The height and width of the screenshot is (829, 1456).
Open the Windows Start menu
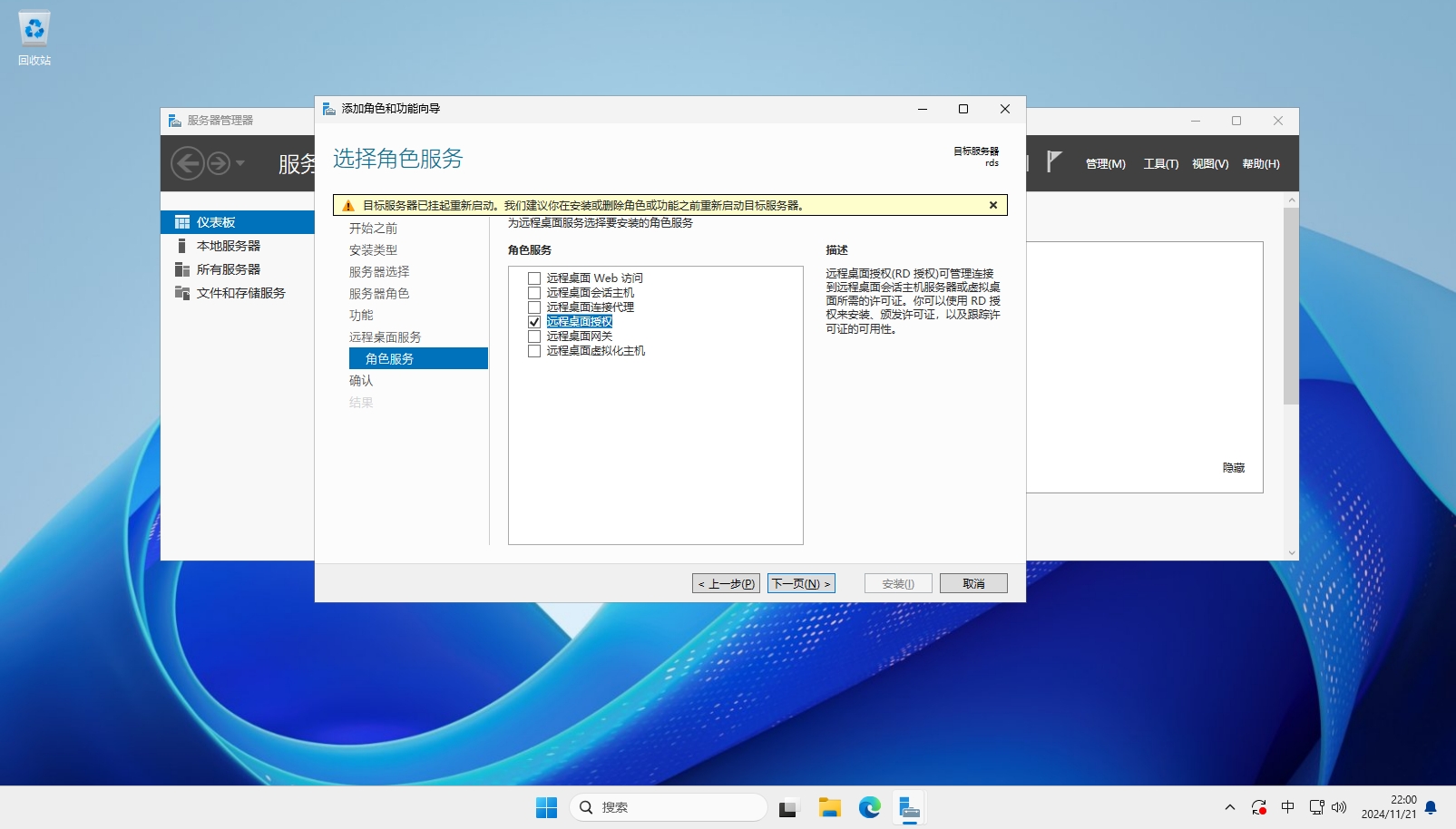coord(546,807)
